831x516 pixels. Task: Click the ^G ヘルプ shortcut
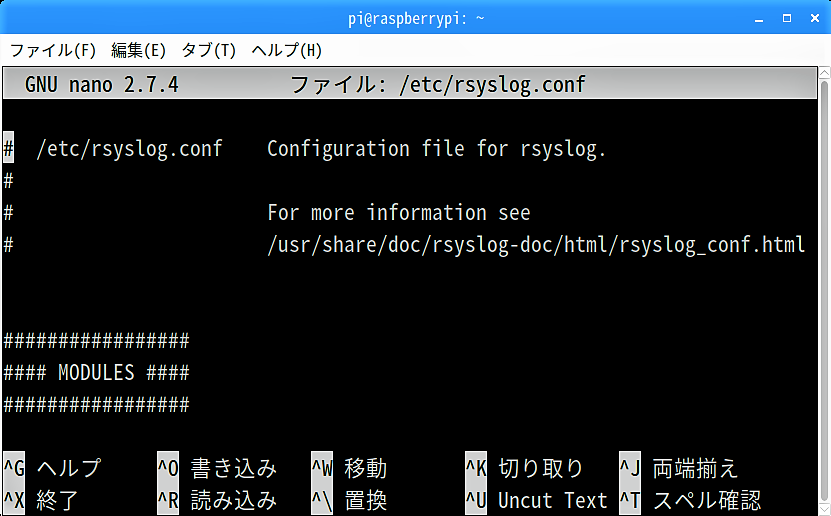tap(52, 468)
